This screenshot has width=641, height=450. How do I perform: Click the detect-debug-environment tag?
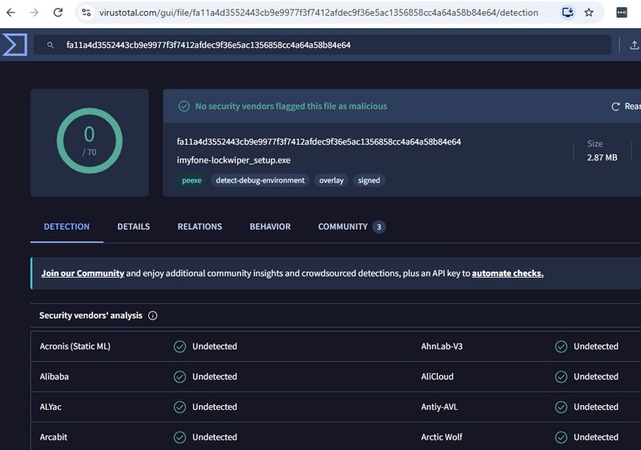coord(260,180)
